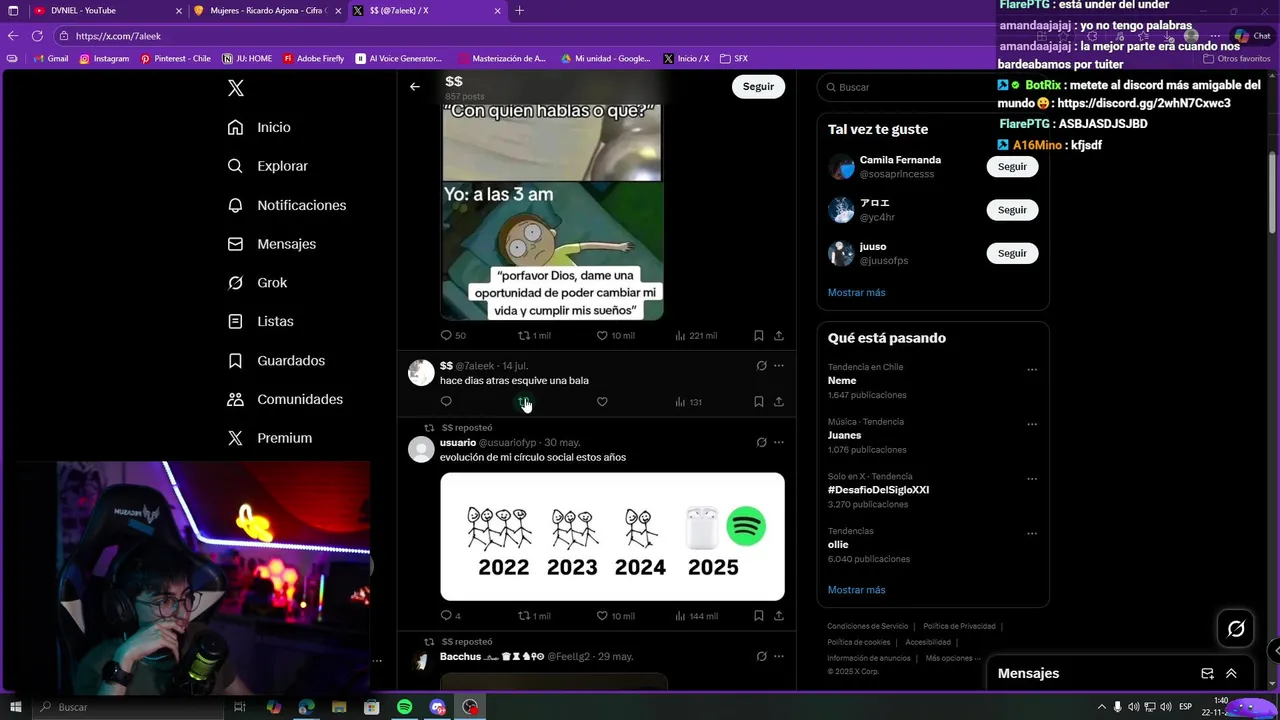Open the floating Grok button

pyautogui.click(x=1236, y=629)
